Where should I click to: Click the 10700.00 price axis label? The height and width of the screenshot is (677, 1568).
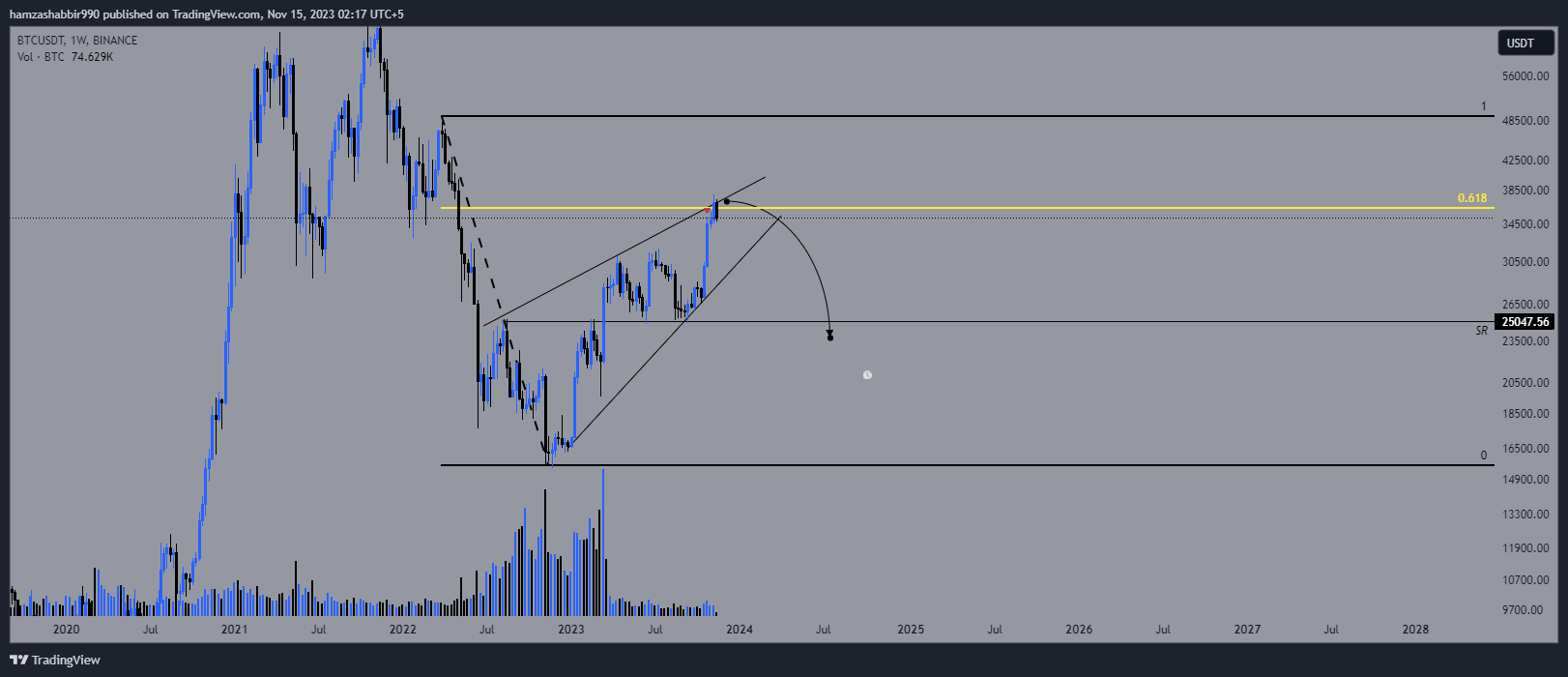[1525, 580]
